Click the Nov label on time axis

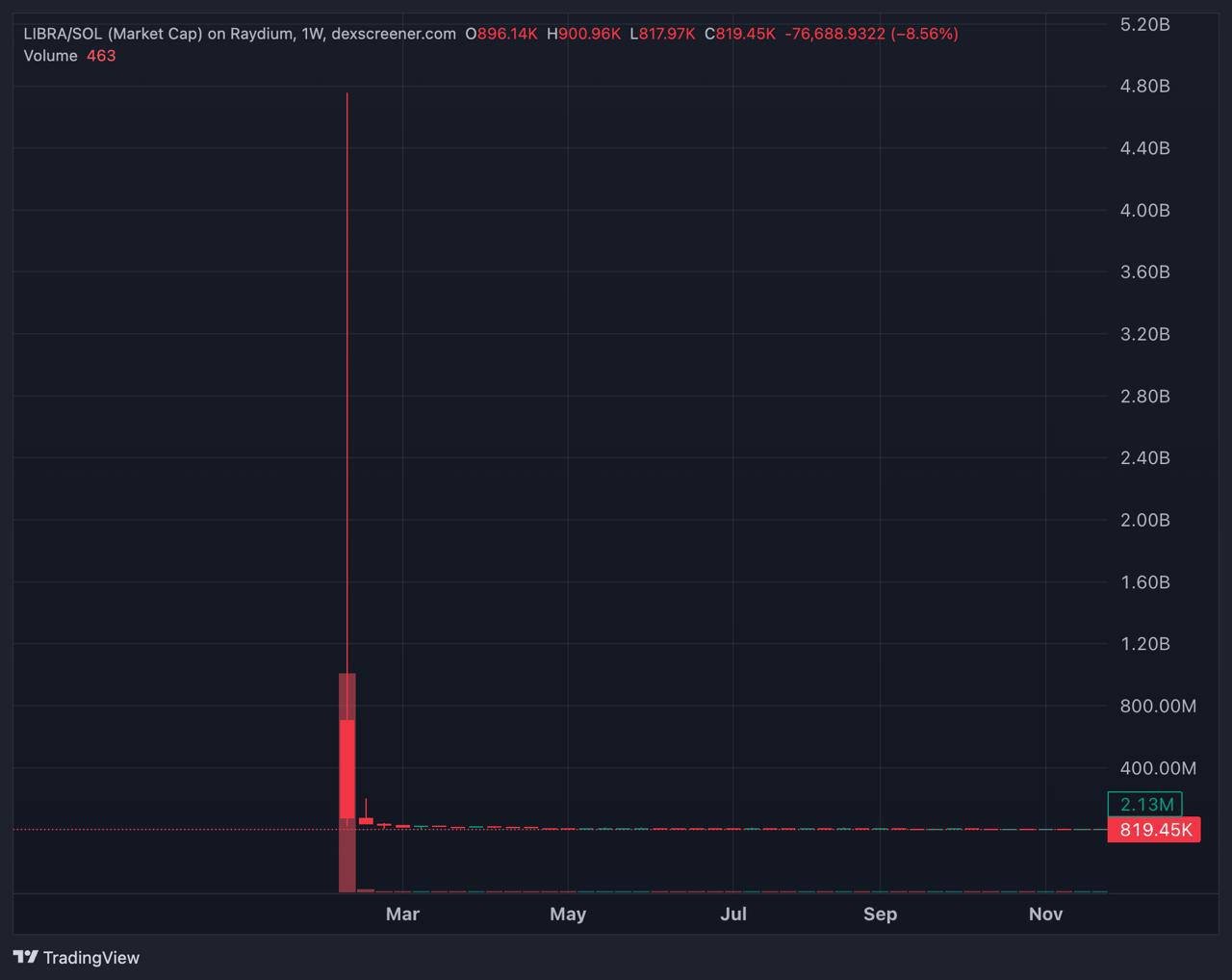point(1045,915)
